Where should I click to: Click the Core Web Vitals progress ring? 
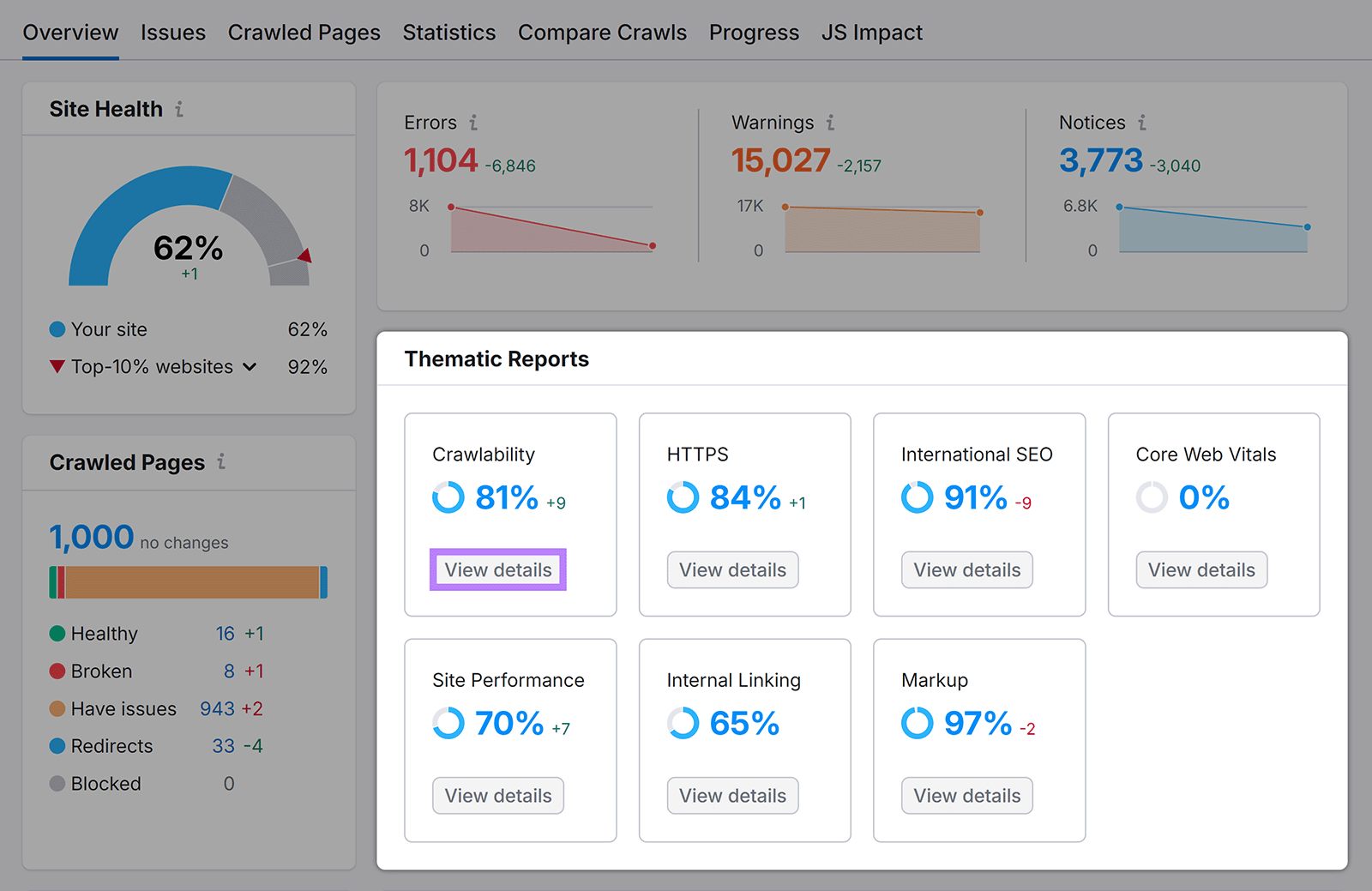coord(1152,497)
